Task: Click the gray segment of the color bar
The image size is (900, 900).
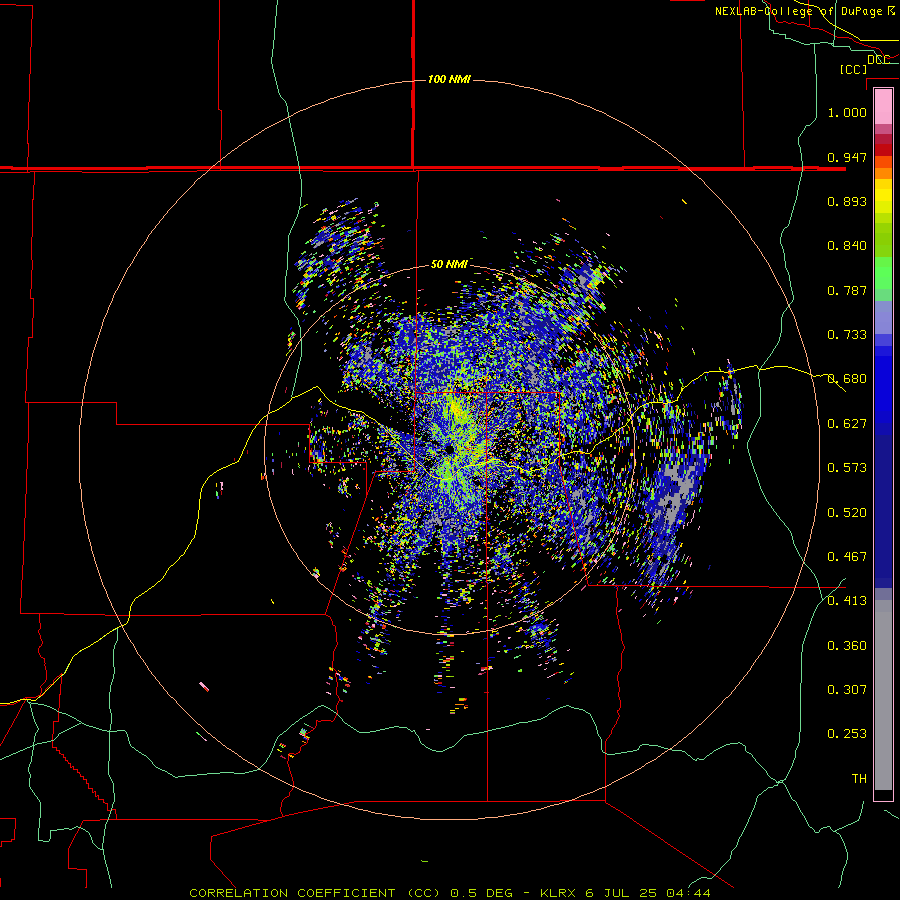Action: click(x=883, y=695)
